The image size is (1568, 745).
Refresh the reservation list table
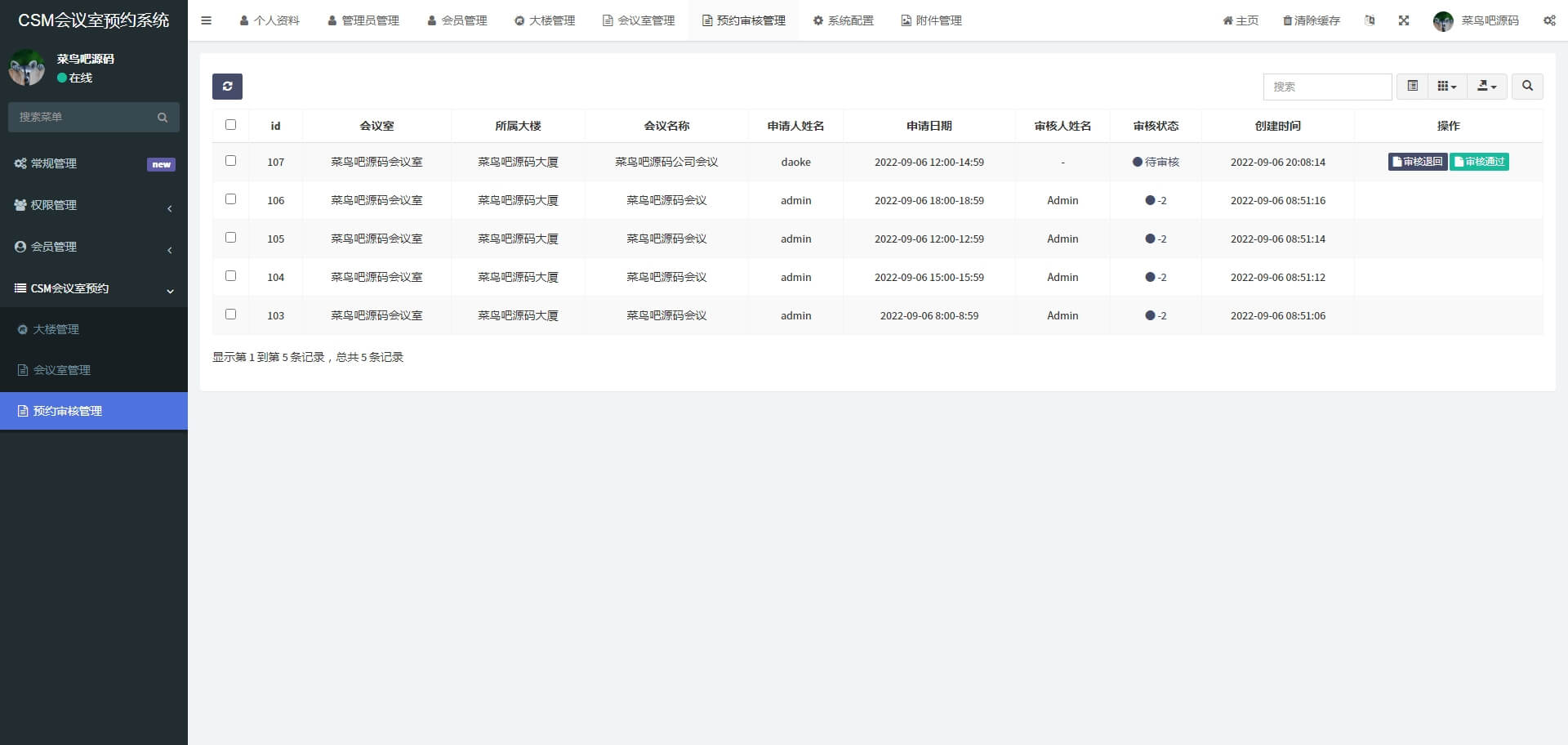tap(227, 86)
